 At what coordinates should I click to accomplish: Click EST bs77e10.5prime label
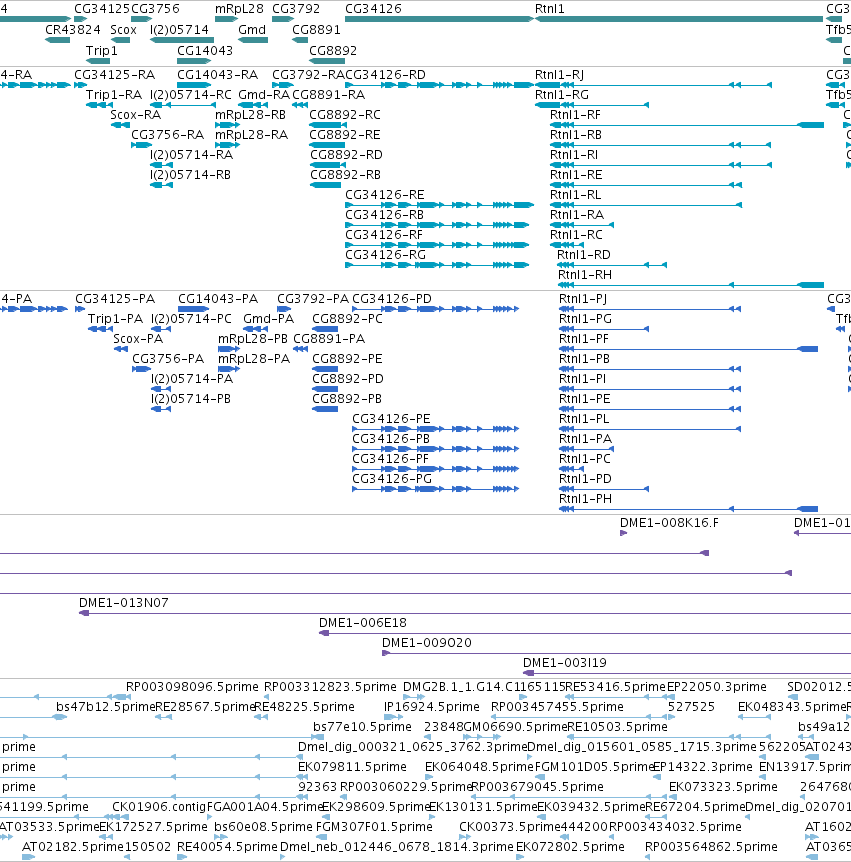tap(362, 727)
